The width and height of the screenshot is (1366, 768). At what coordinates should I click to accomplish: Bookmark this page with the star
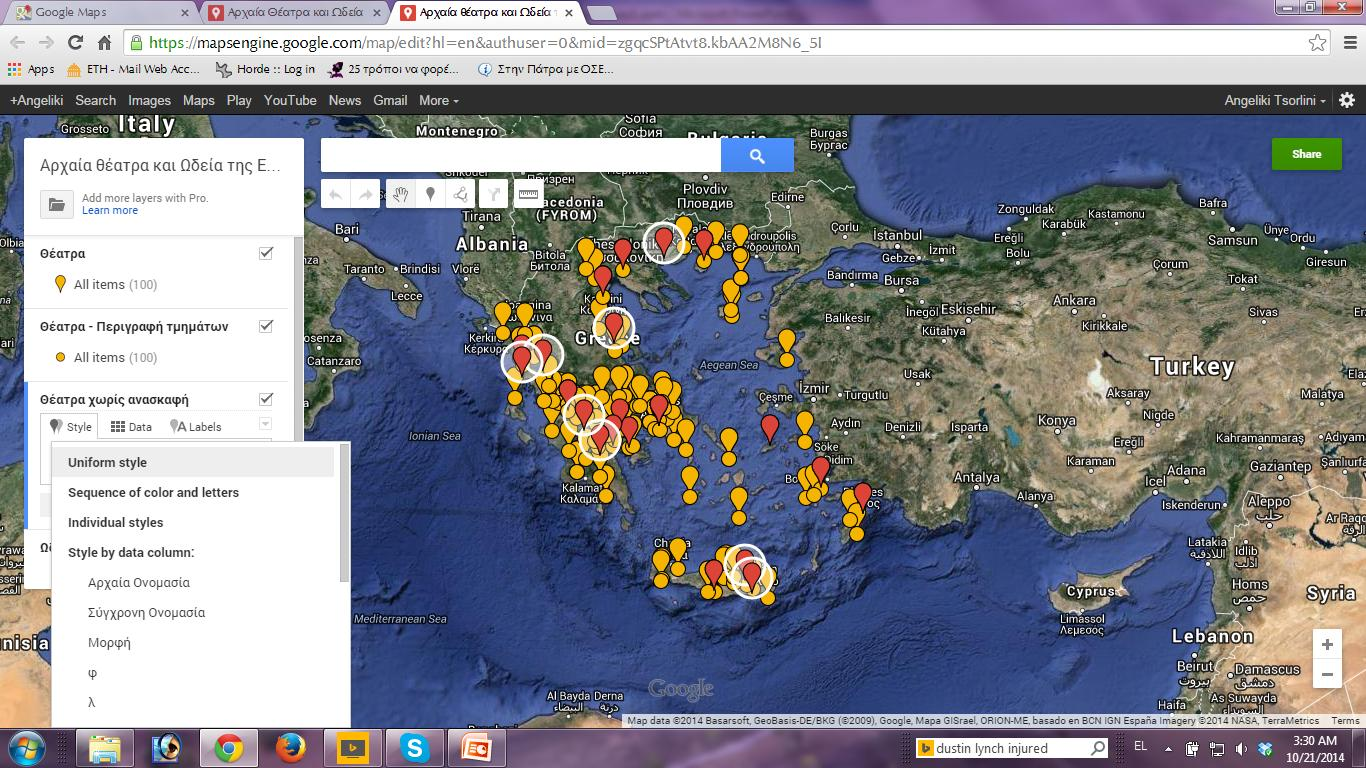click(x=1318, y=43)
